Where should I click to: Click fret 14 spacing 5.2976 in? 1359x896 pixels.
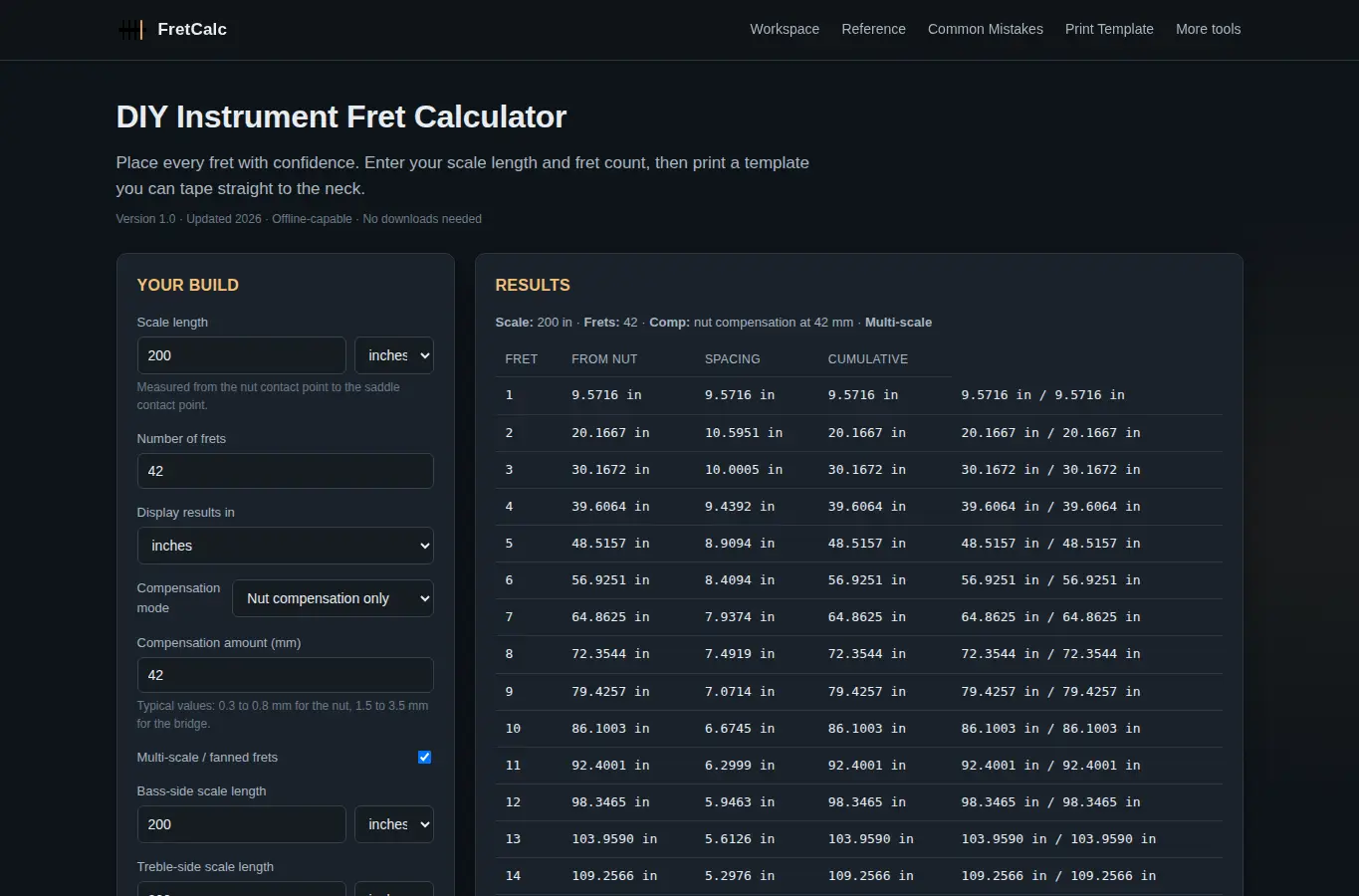coord(740,876)
